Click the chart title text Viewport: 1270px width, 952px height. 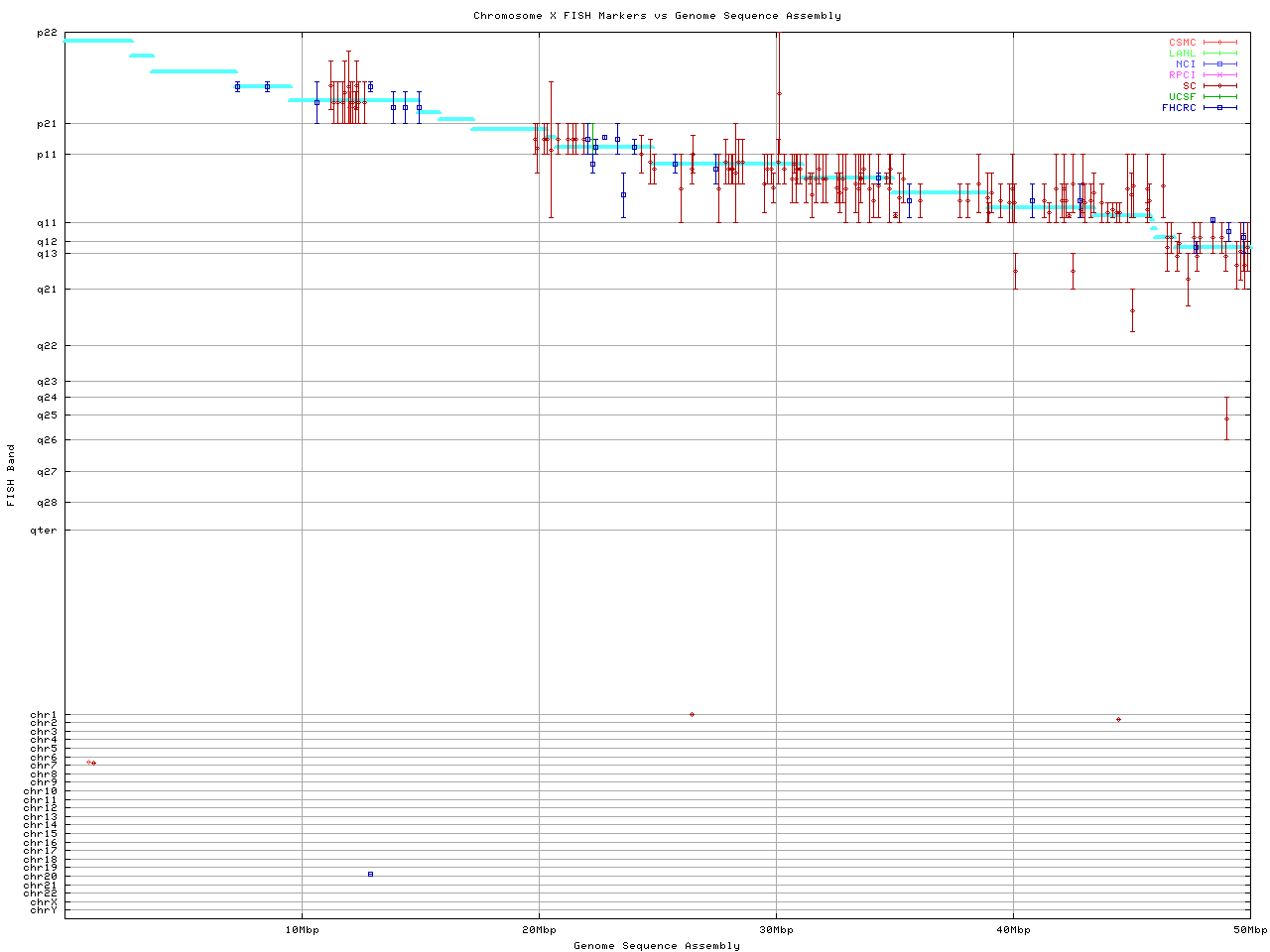point(657,16)
